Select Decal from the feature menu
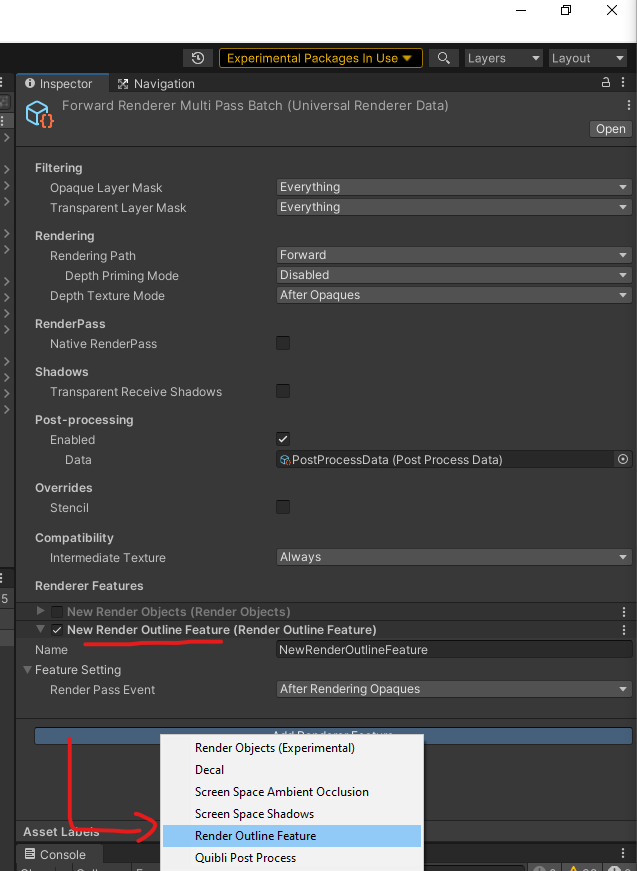Image resolution: width=637 pixels, height=871 pixels. [x=292, y=770]
